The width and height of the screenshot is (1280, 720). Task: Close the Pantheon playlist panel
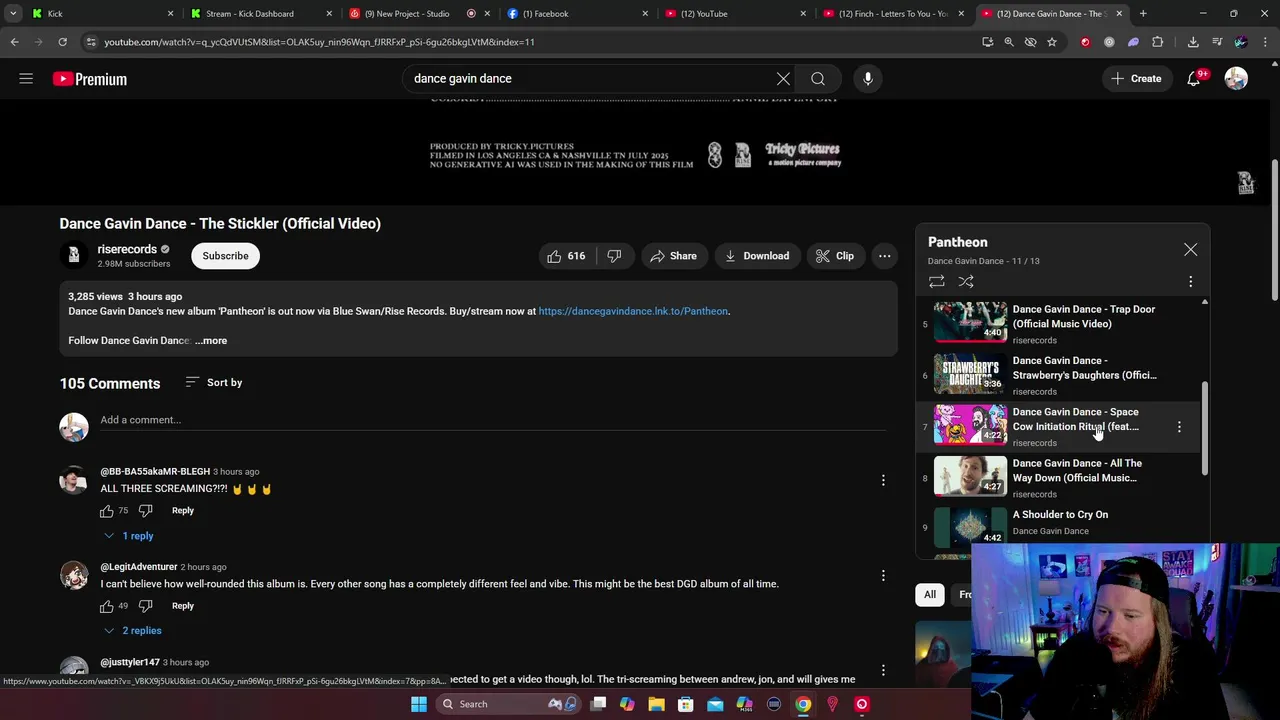pos(1190,249)
